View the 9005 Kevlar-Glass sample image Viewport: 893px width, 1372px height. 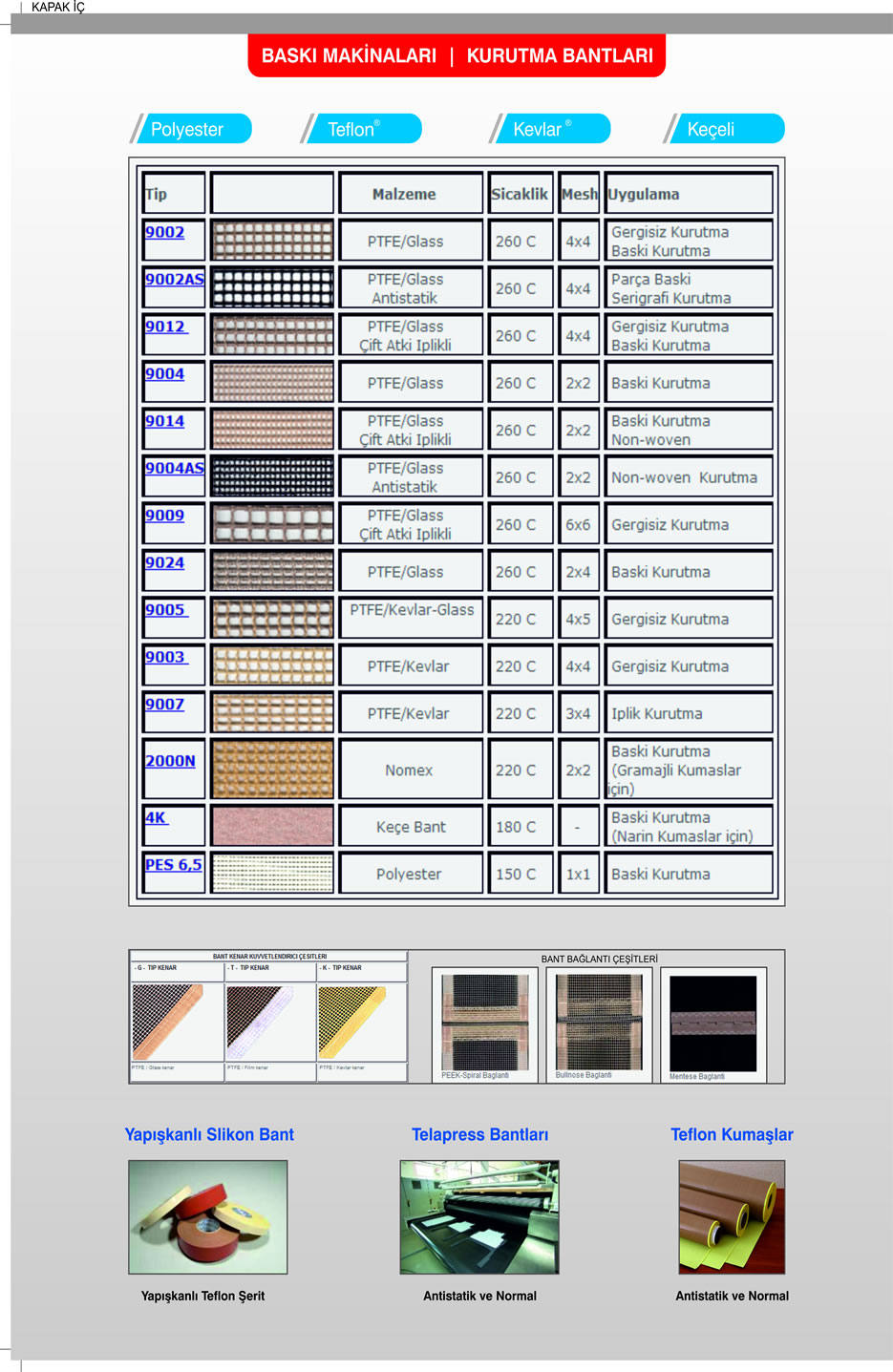point(272,619)
